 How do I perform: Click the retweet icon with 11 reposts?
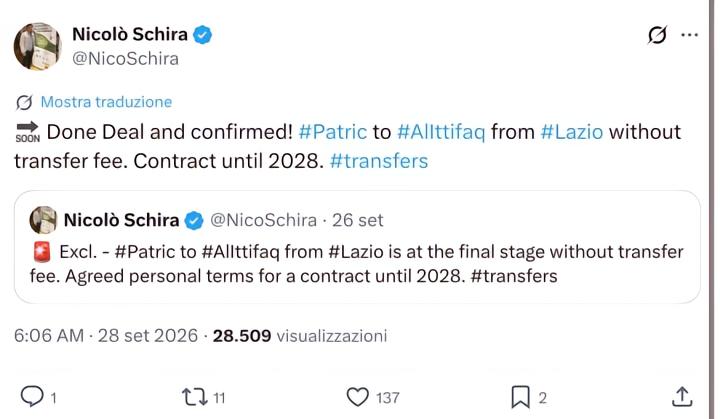tap(195, 397)
